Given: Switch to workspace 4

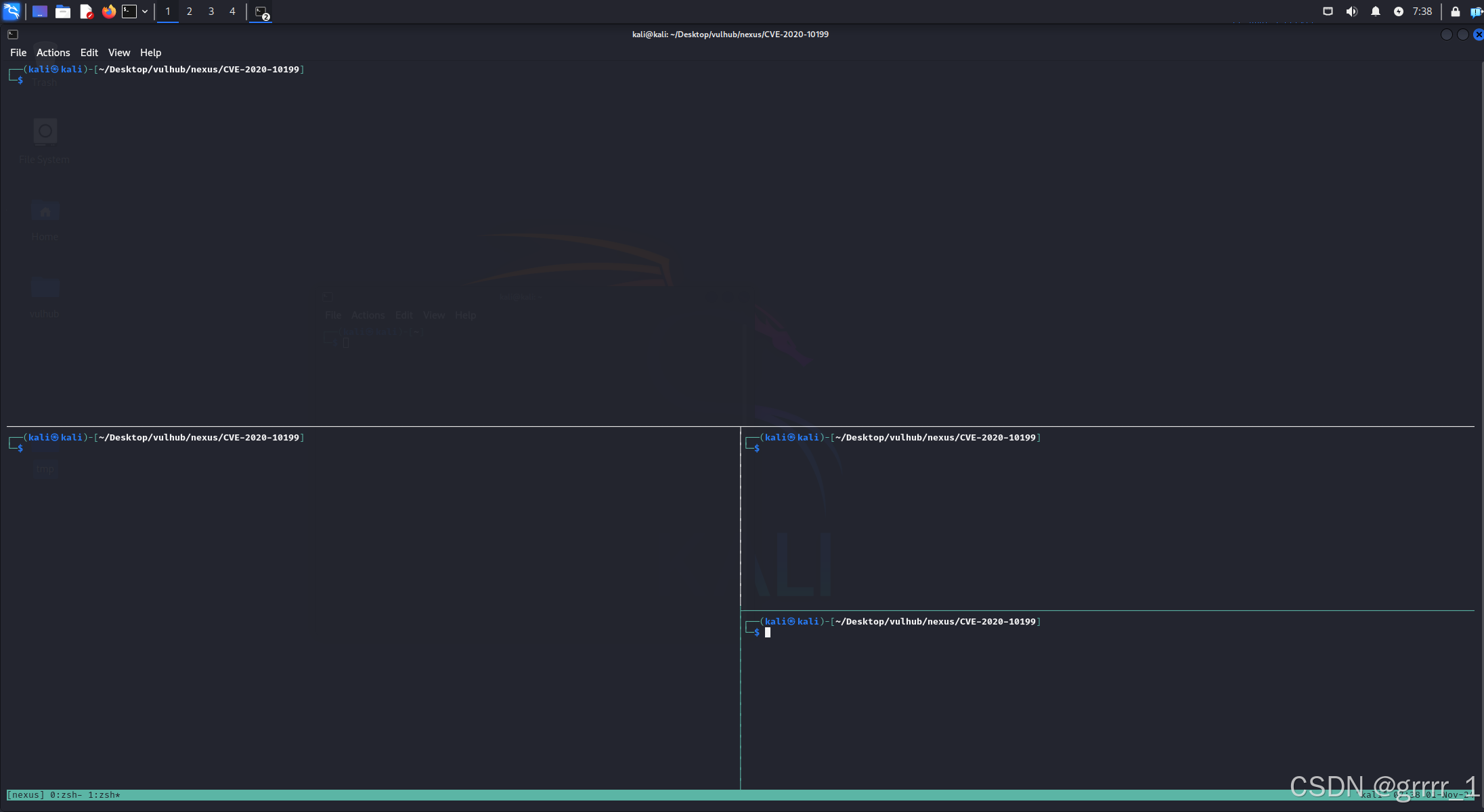Looking at the screenshot, I should (x=232, y=12).
